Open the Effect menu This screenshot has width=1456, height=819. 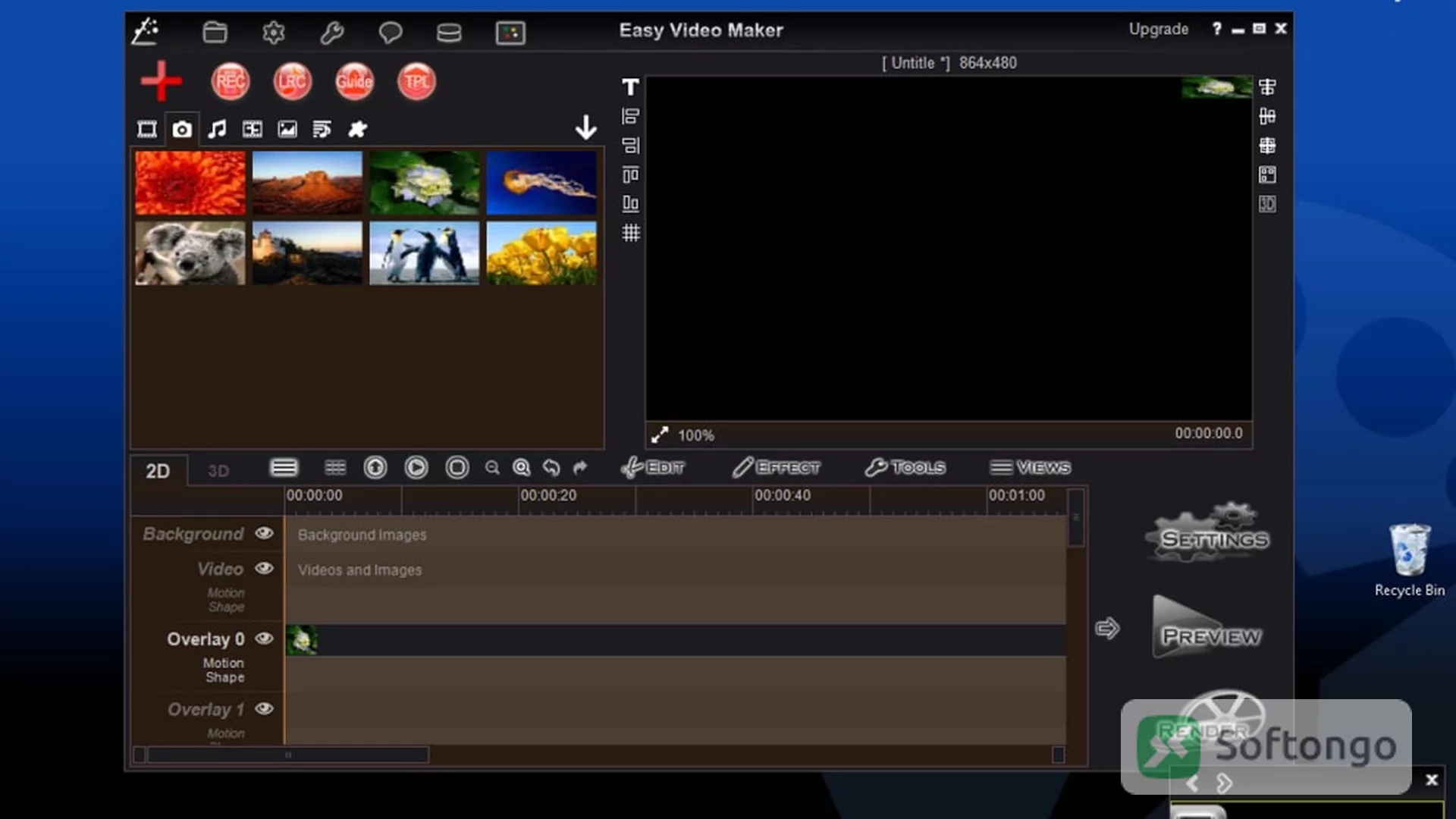(777, 467)
